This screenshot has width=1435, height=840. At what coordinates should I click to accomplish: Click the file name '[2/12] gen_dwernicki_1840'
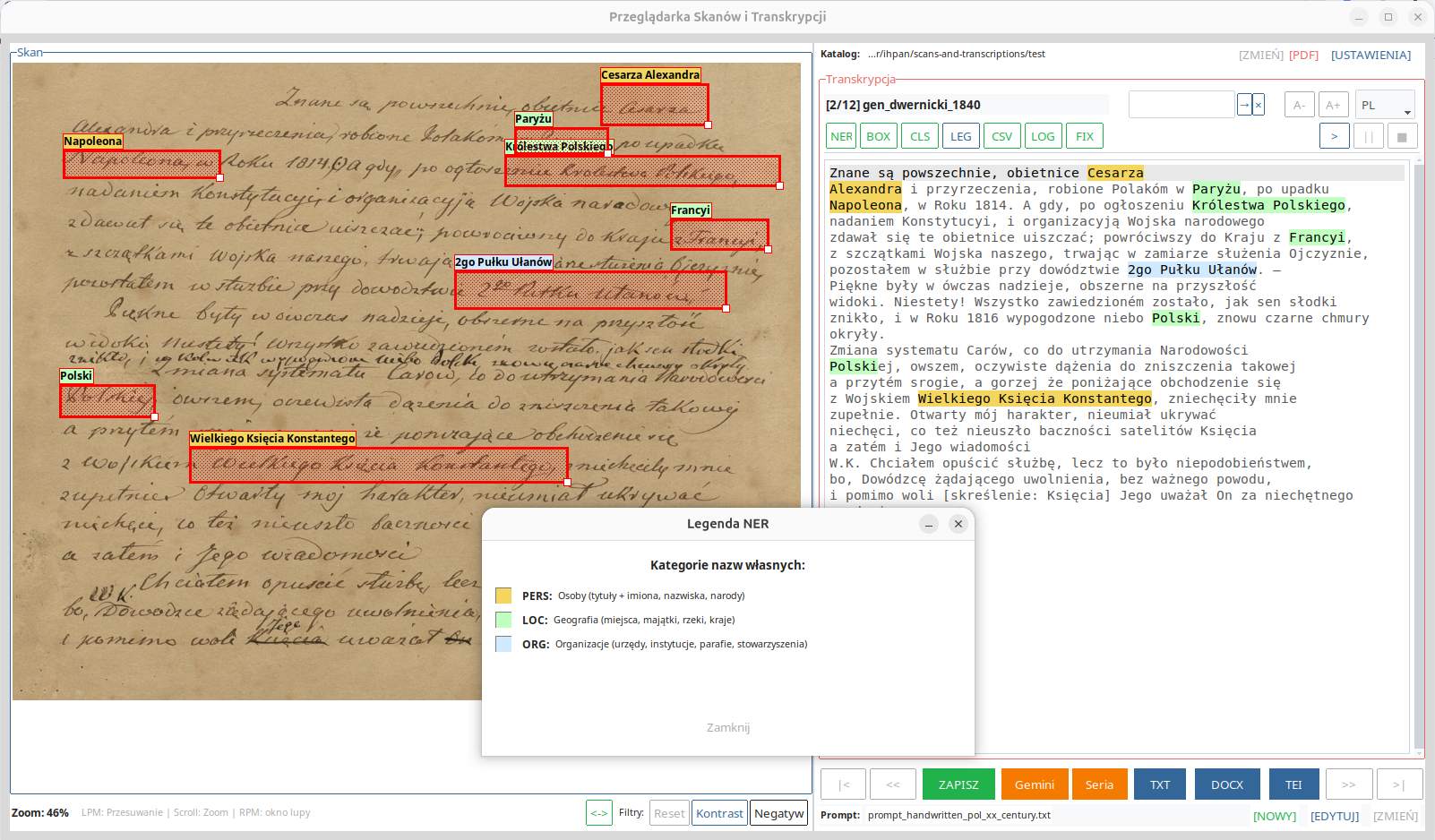(903, 105)
